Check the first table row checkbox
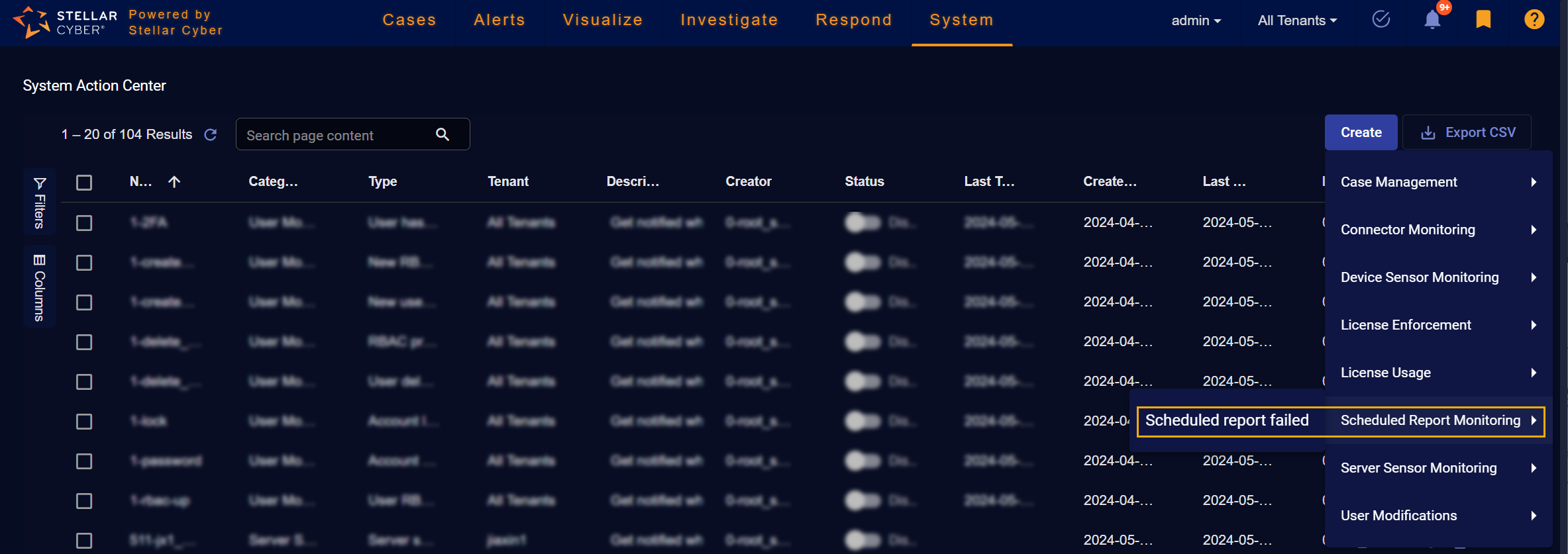Image resolution: width=1568 pixels, height=554 pixels. (84, 223)
